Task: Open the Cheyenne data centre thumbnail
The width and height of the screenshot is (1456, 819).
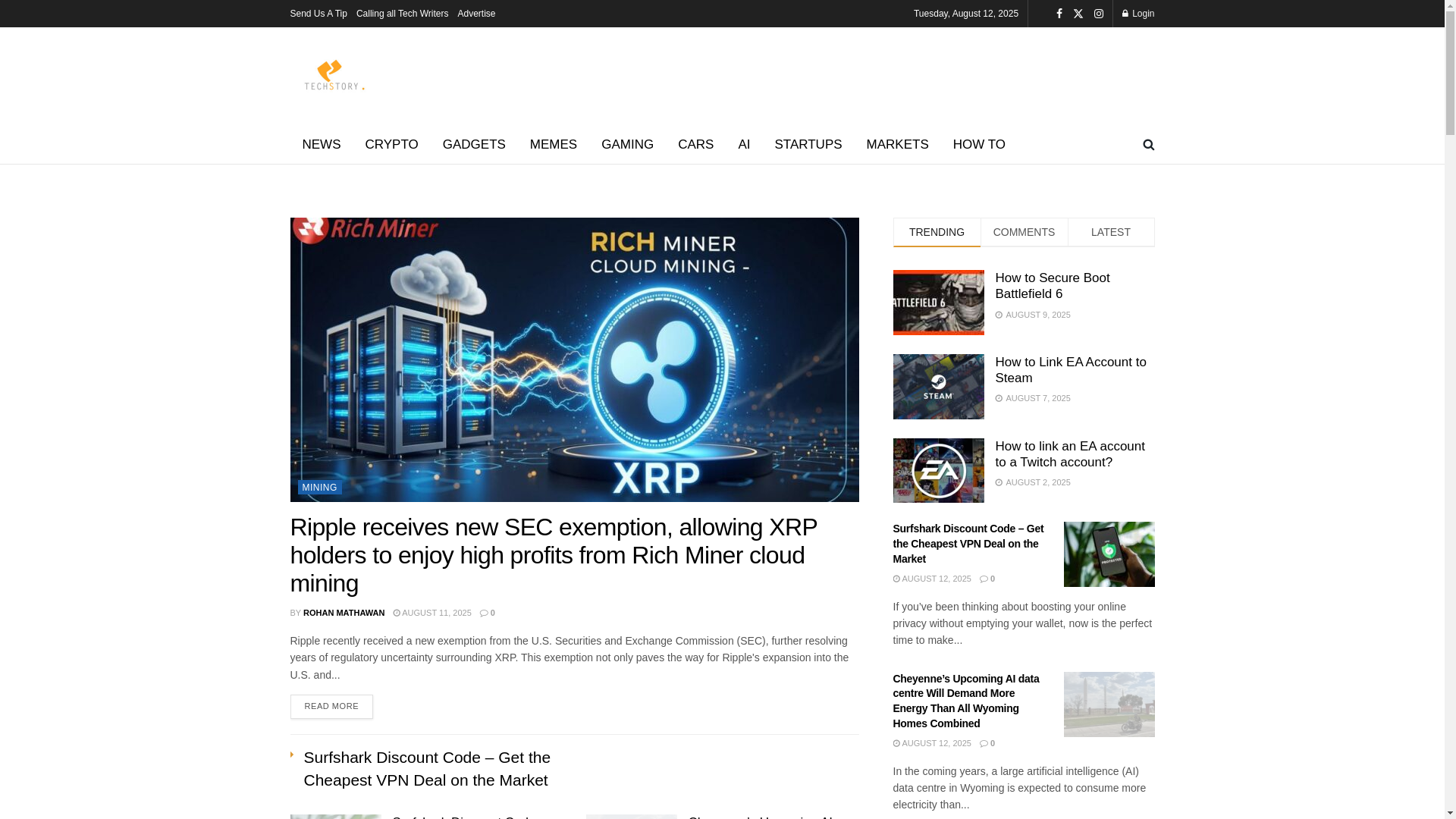Action: click(1109, 704)
